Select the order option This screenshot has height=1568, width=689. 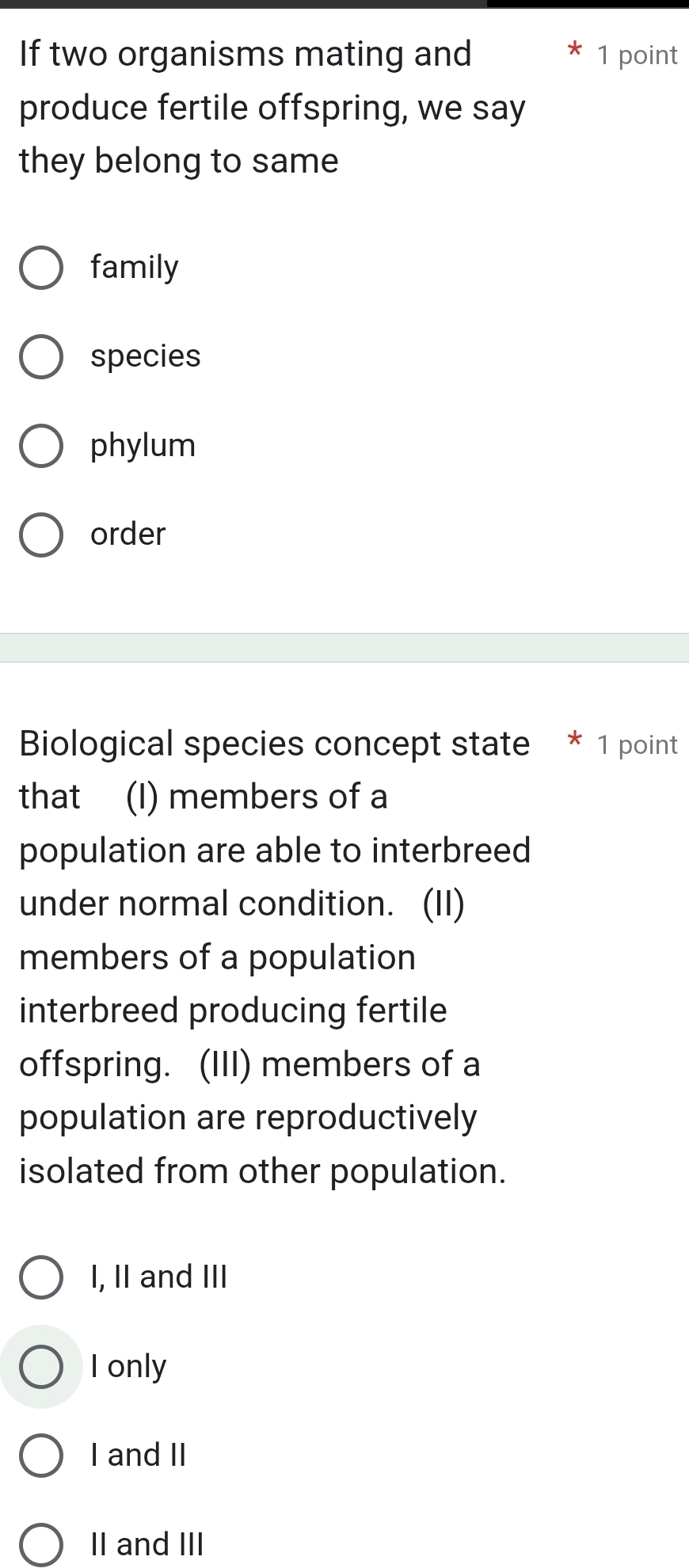pyautogui.click(x=41, y=535)
